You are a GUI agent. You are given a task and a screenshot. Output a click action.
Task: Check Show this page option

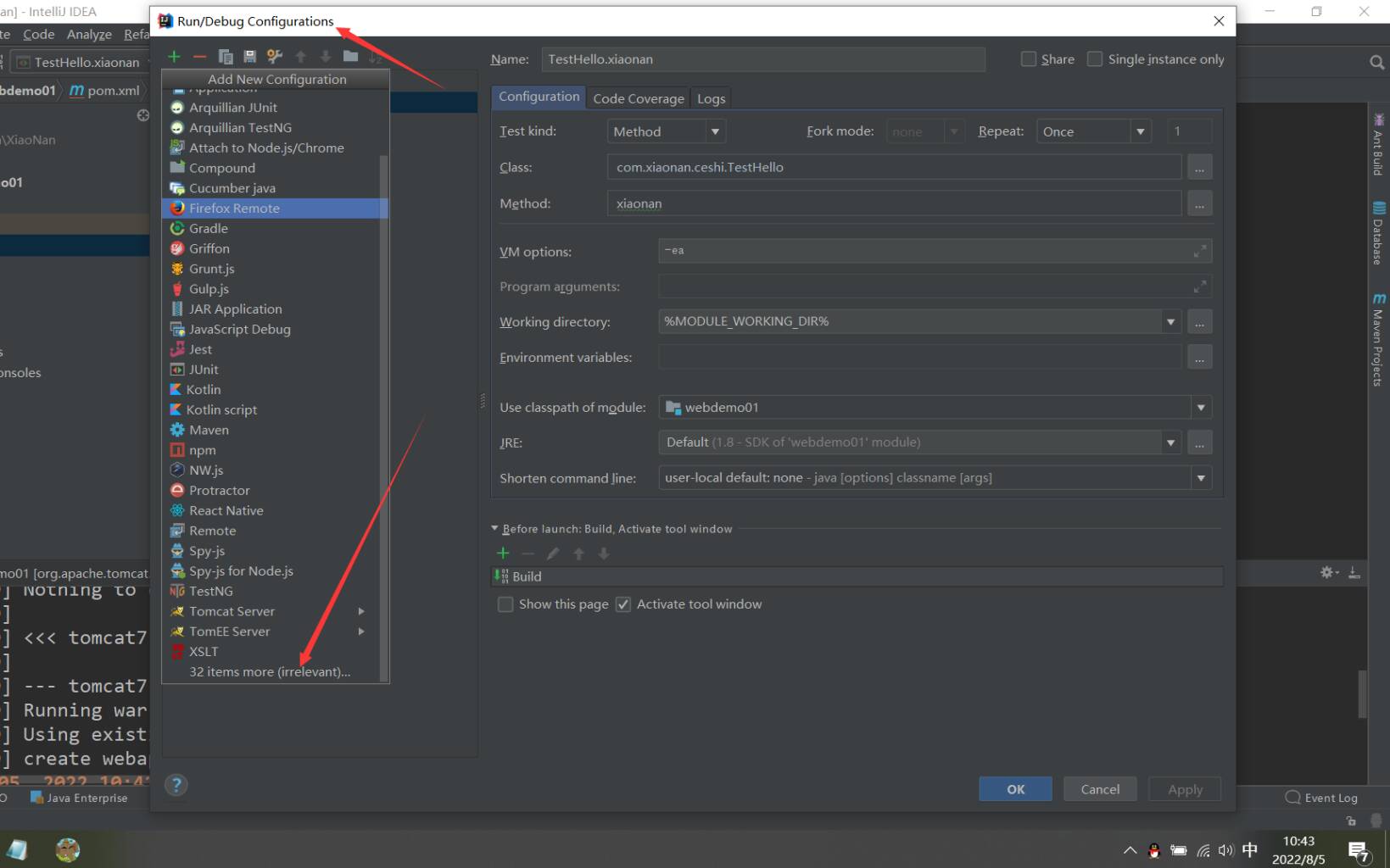[505, 604]
